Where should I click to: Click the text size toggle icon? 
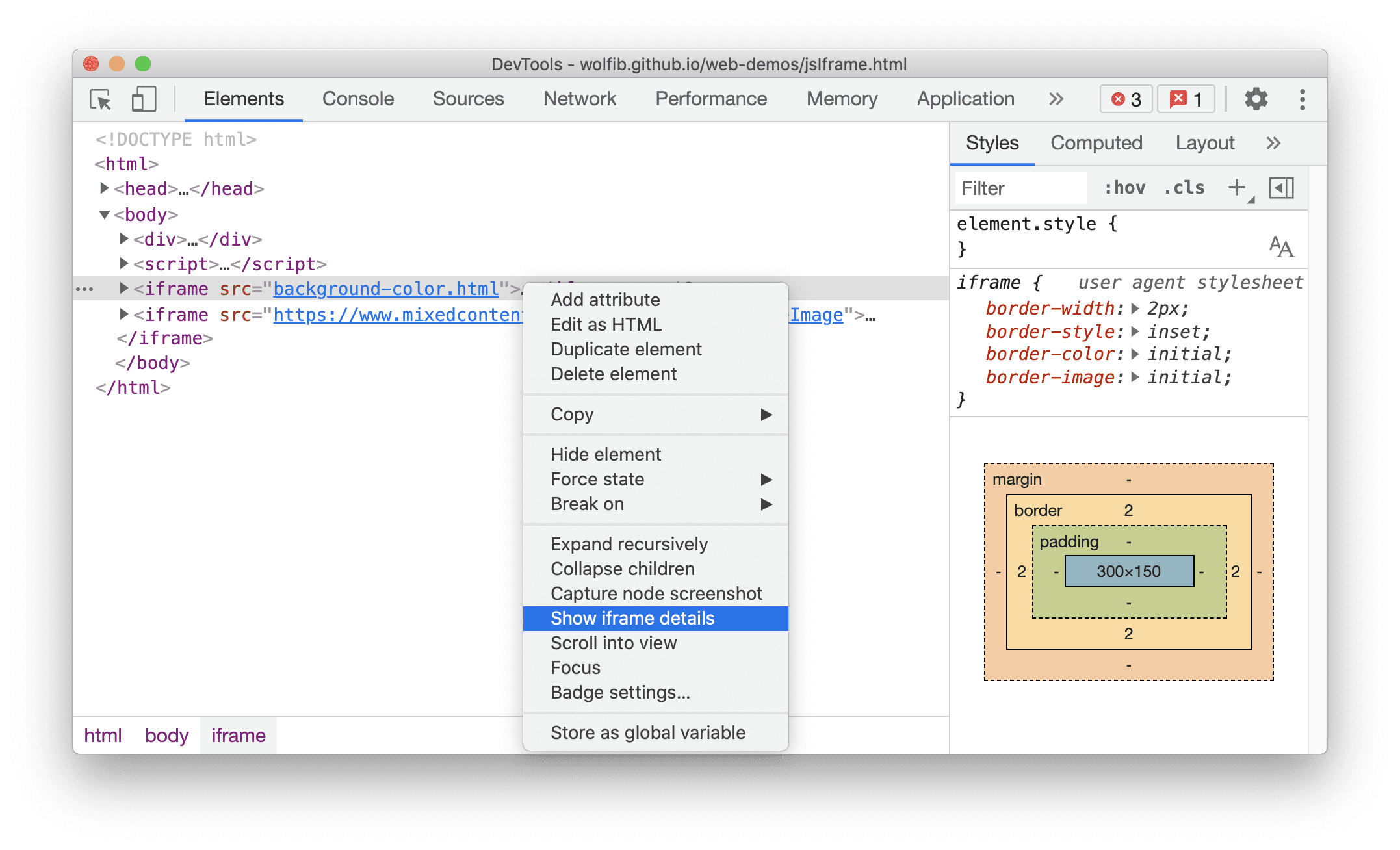pyautogui.click(x=1282, y=246)
